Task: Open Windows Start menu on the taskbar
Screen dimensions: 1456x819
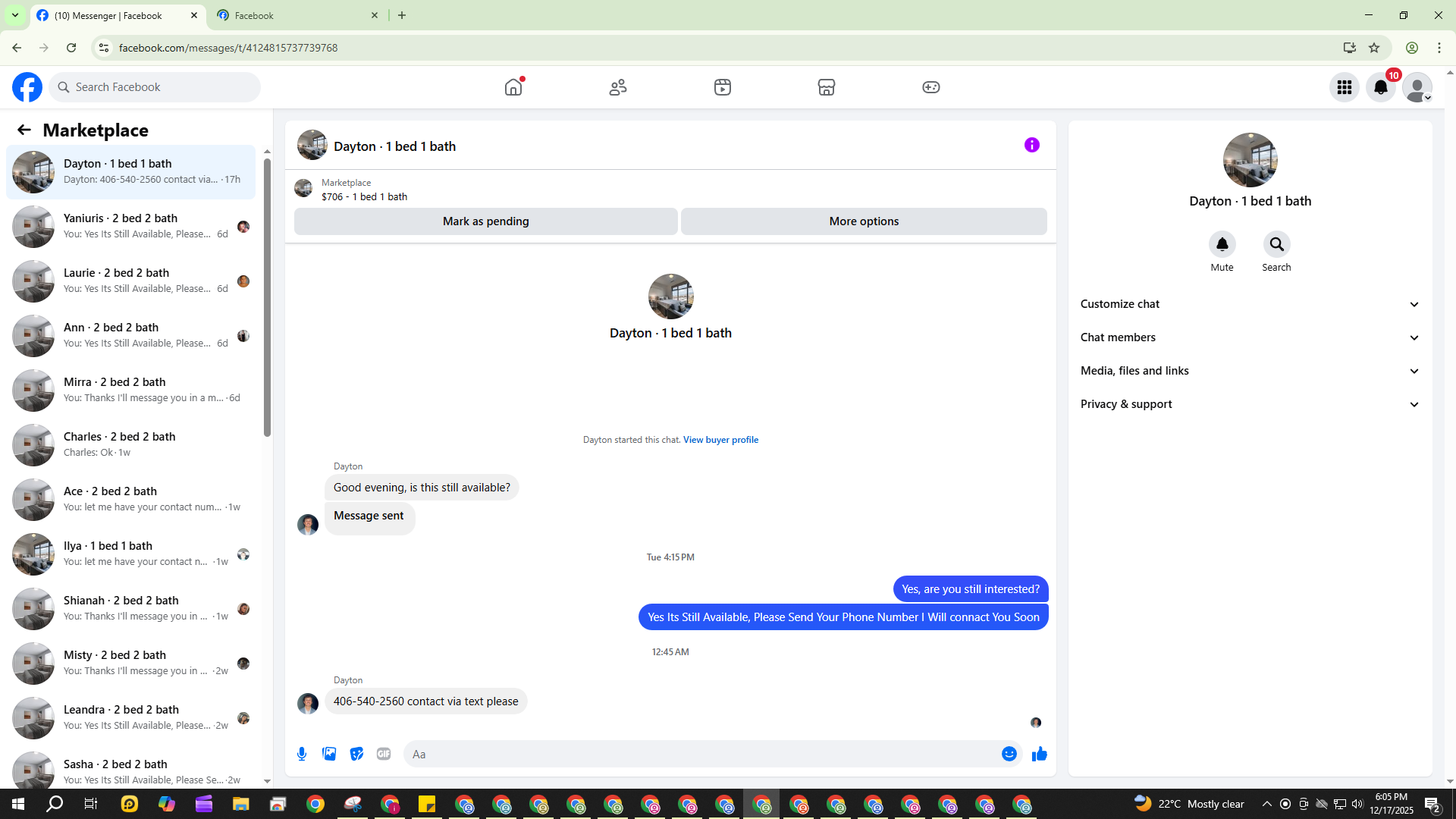Action: 18,804
